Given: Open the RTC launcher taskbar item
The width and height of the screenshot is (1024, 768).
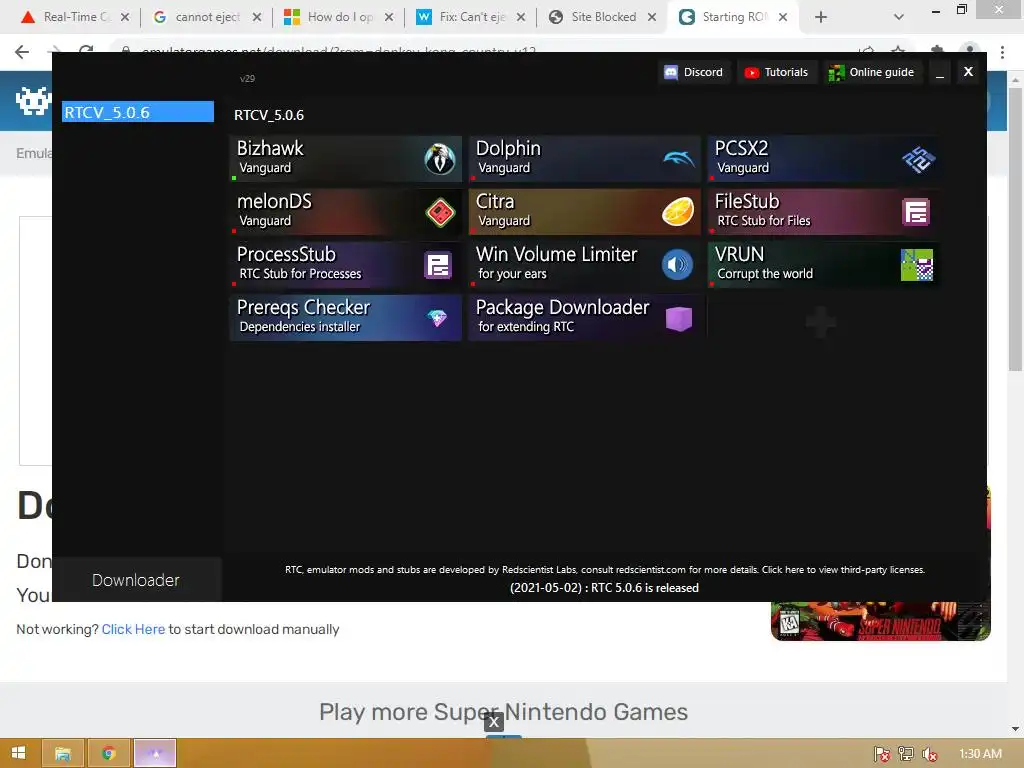Looking at the screenshot, I should [x=155, y=753].
